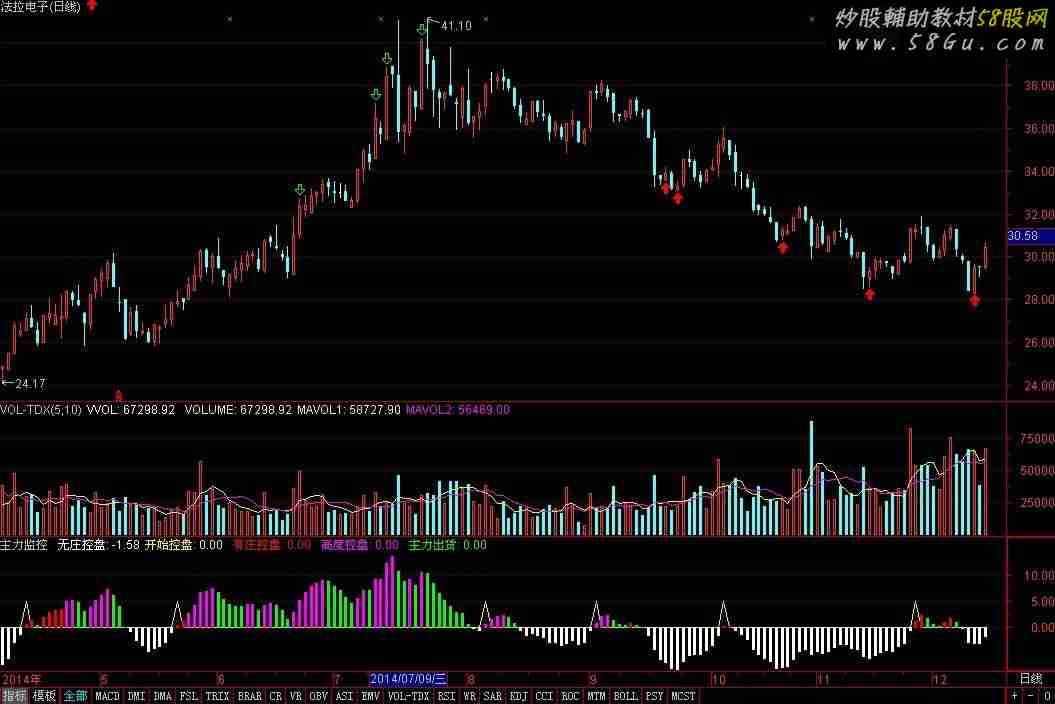Click the 无庄控盘: -1.58 value
Viewport: 1055px width, 704px height.
[98, 545]
